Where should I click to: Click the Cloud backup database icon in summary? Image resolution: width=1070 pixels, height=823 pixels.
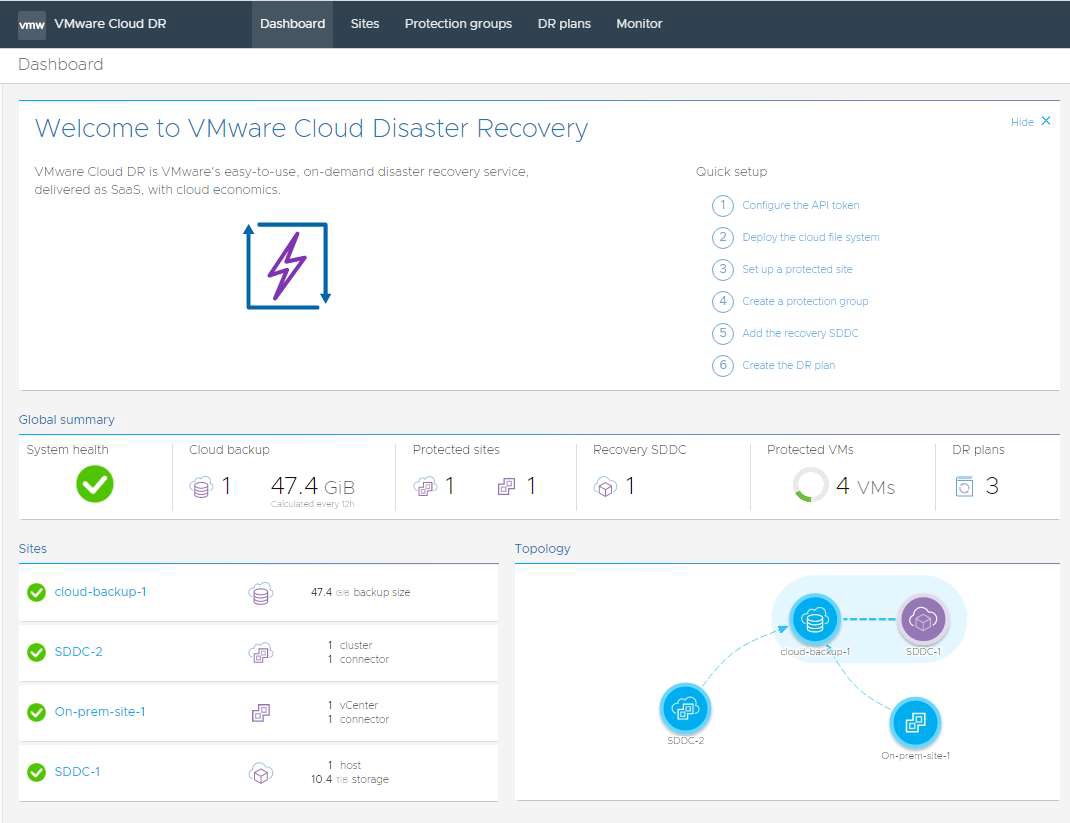click(201, 487)
